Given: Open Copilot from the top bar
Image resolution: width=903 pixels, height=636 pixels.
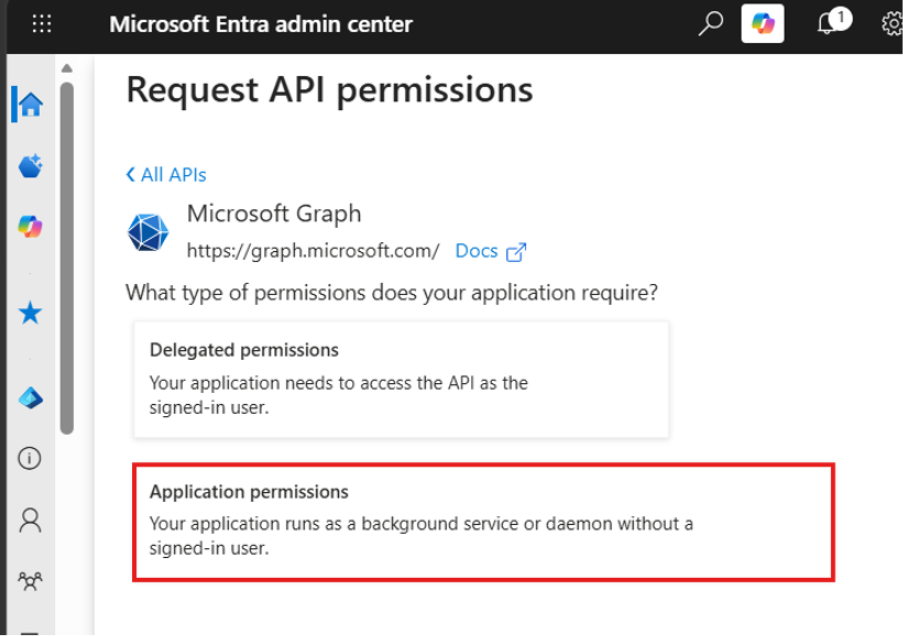Looking at the screenshot, I should (x=762, y=24).
